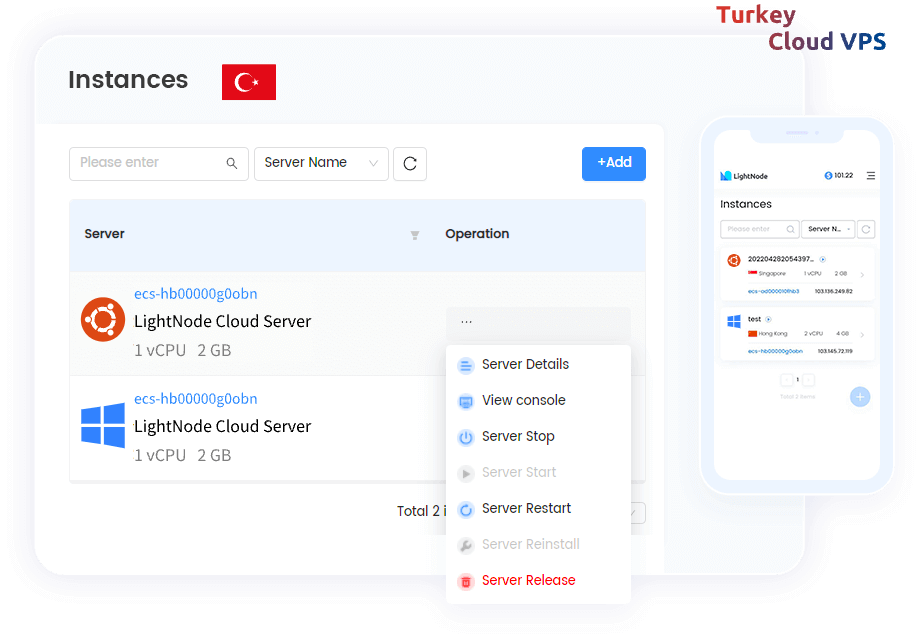
Task: Click the Turkey flag next to Instances heading
Action: tap(248, 82)
